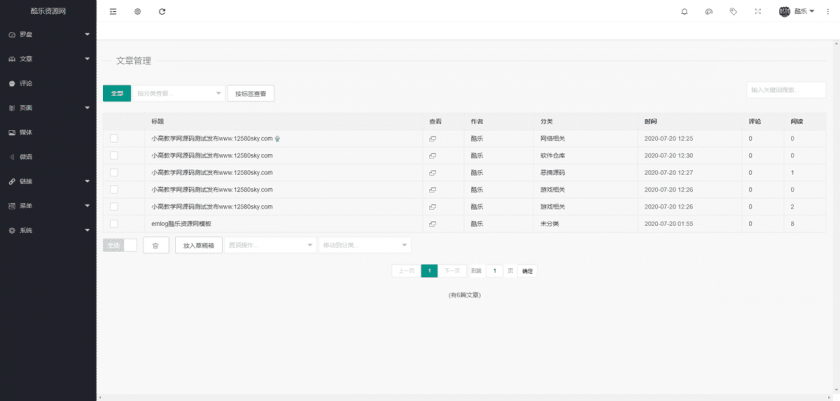Click the 媒体 picture sidebar icon
This screenshot has width=840, height=401.
pyautogui.click(x=12, y=133)
